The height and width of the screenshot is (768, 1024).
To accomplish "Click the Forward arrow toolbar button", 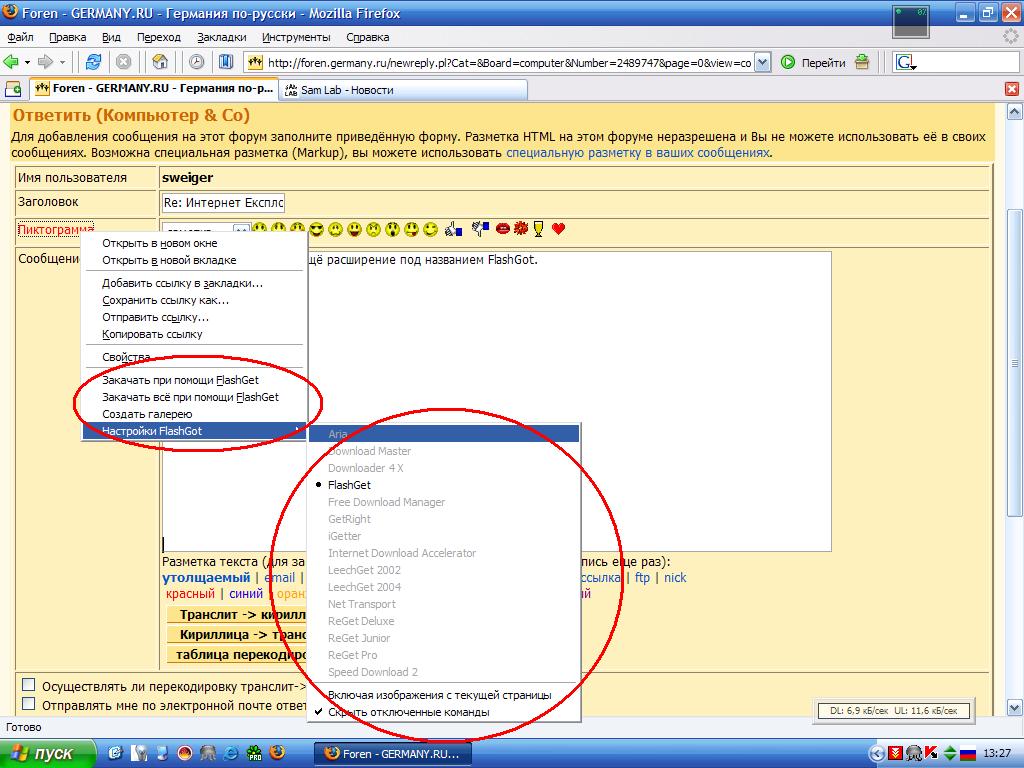I will (x=45, y=62).
